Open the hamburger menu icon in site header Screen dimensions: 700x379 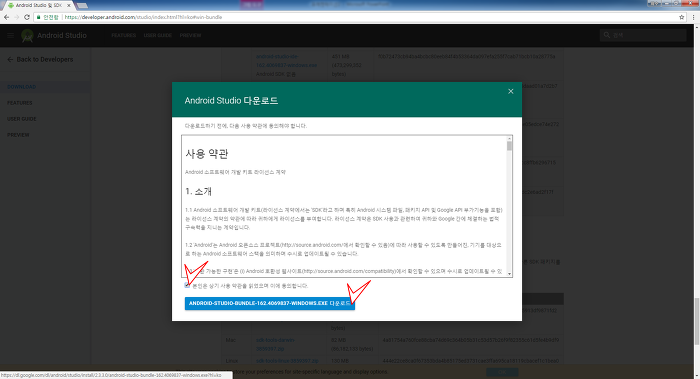[10, 35]
